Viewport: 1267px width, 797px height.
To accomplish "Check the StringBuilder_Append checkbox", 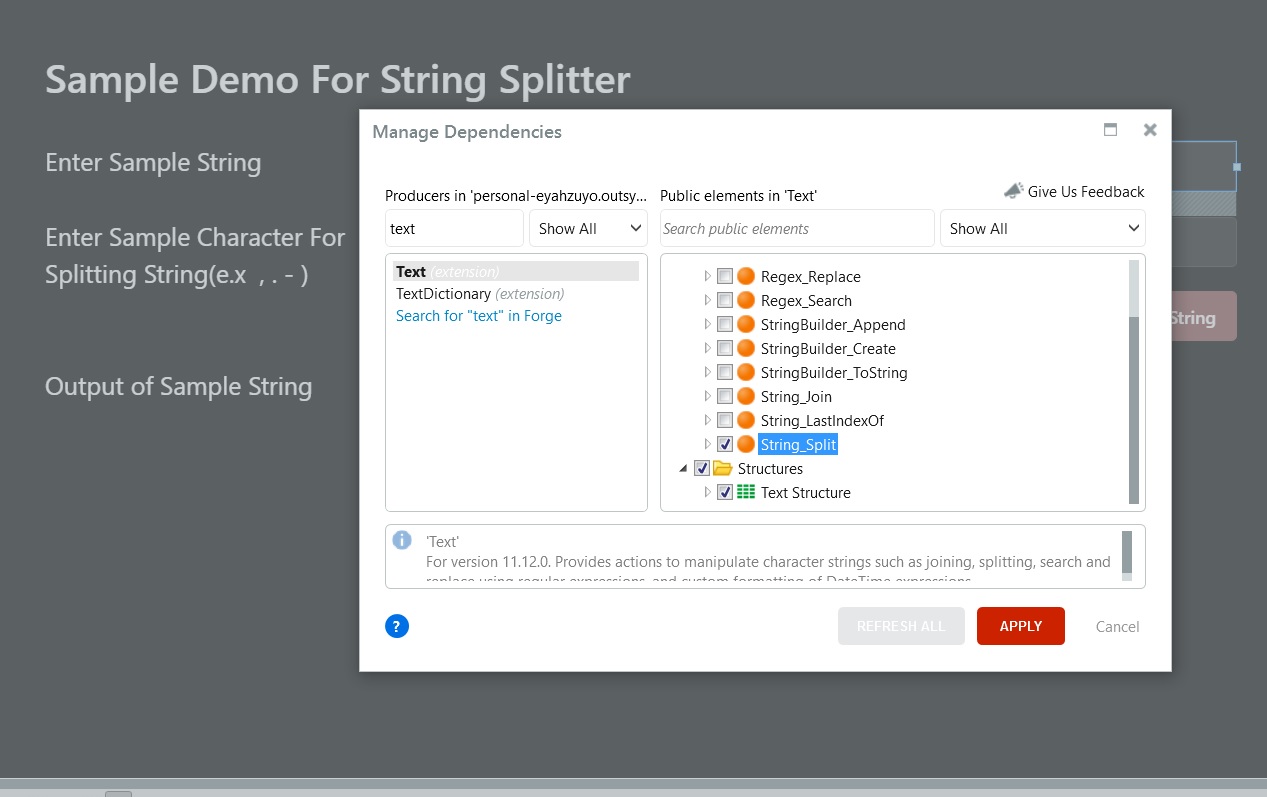I will (725, 324).
